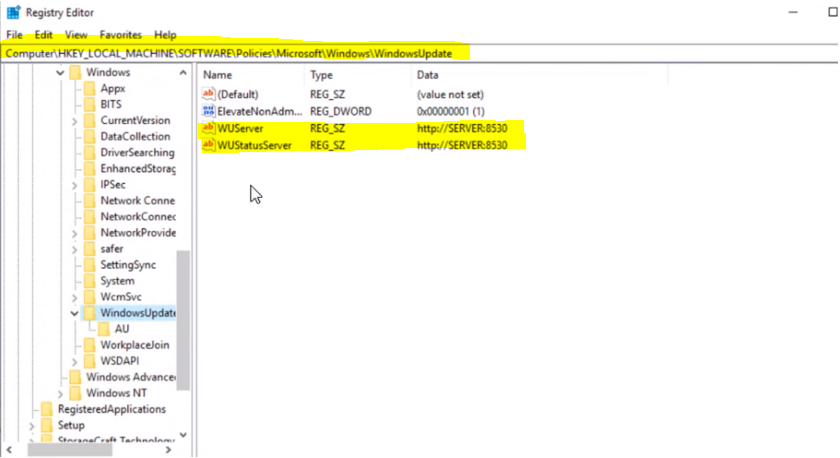Click the WcmSvc folder icon

pyautogui.click(x=90, y=297)
